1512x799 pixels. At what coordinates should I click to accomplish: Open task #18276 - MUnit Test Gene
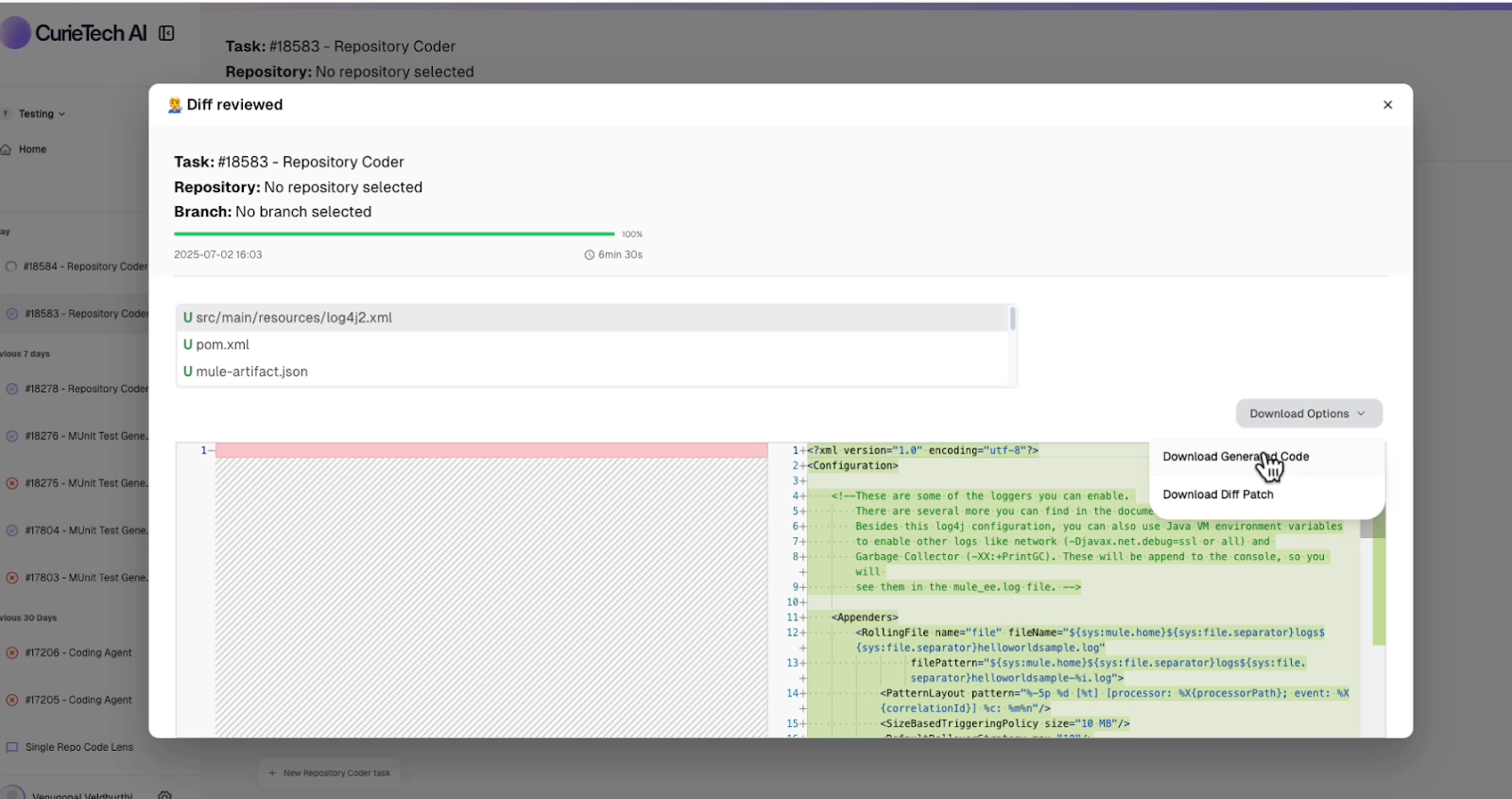point(86,436)
